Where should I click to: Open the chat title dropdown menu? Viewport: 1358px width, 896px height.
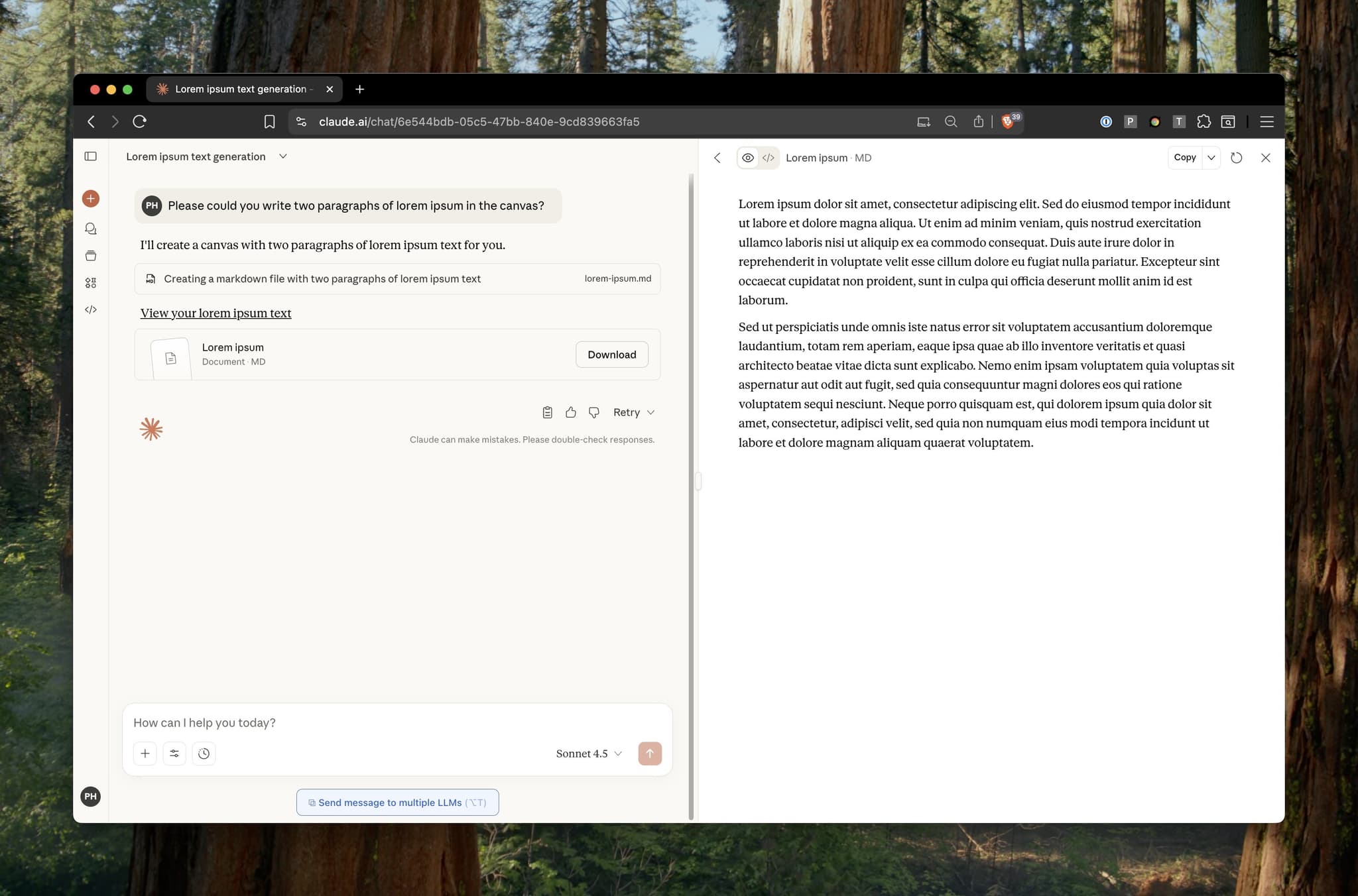(283, 156)
